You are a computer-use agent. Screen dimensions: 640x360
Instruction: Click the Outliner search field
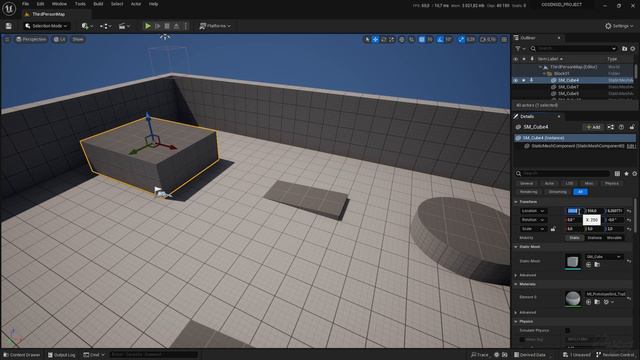(x=573, y=49)
